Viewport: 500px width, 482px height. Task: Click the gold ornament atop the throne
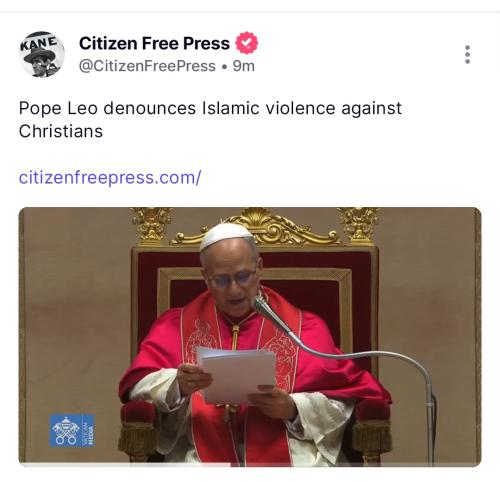pyautogui.click(x=256, y=227)
